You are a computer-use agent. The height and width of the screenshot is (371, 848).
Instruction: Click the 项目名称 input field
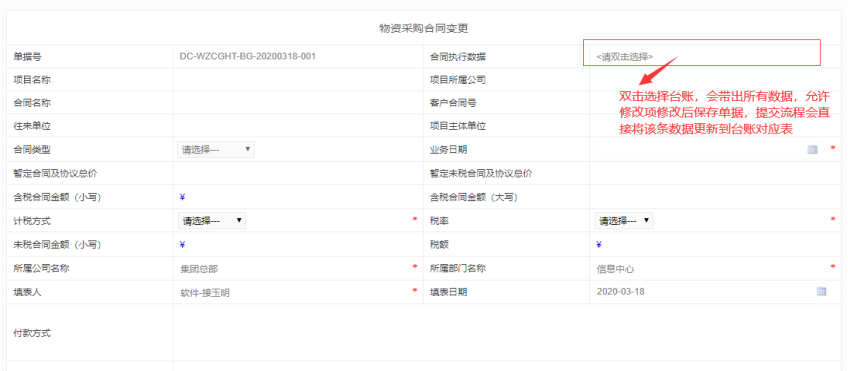pos(297,80)
